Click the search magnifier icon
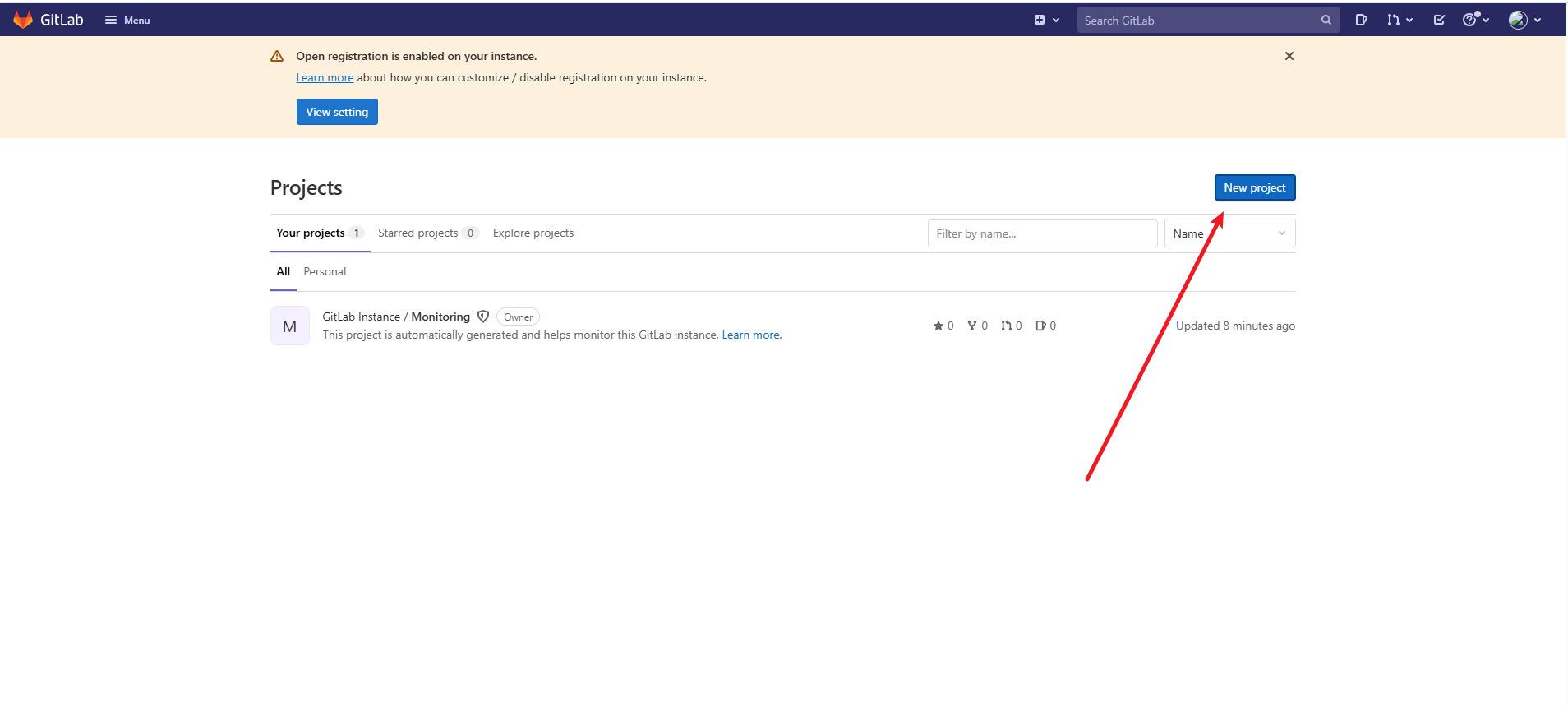 click(1326, 20)
